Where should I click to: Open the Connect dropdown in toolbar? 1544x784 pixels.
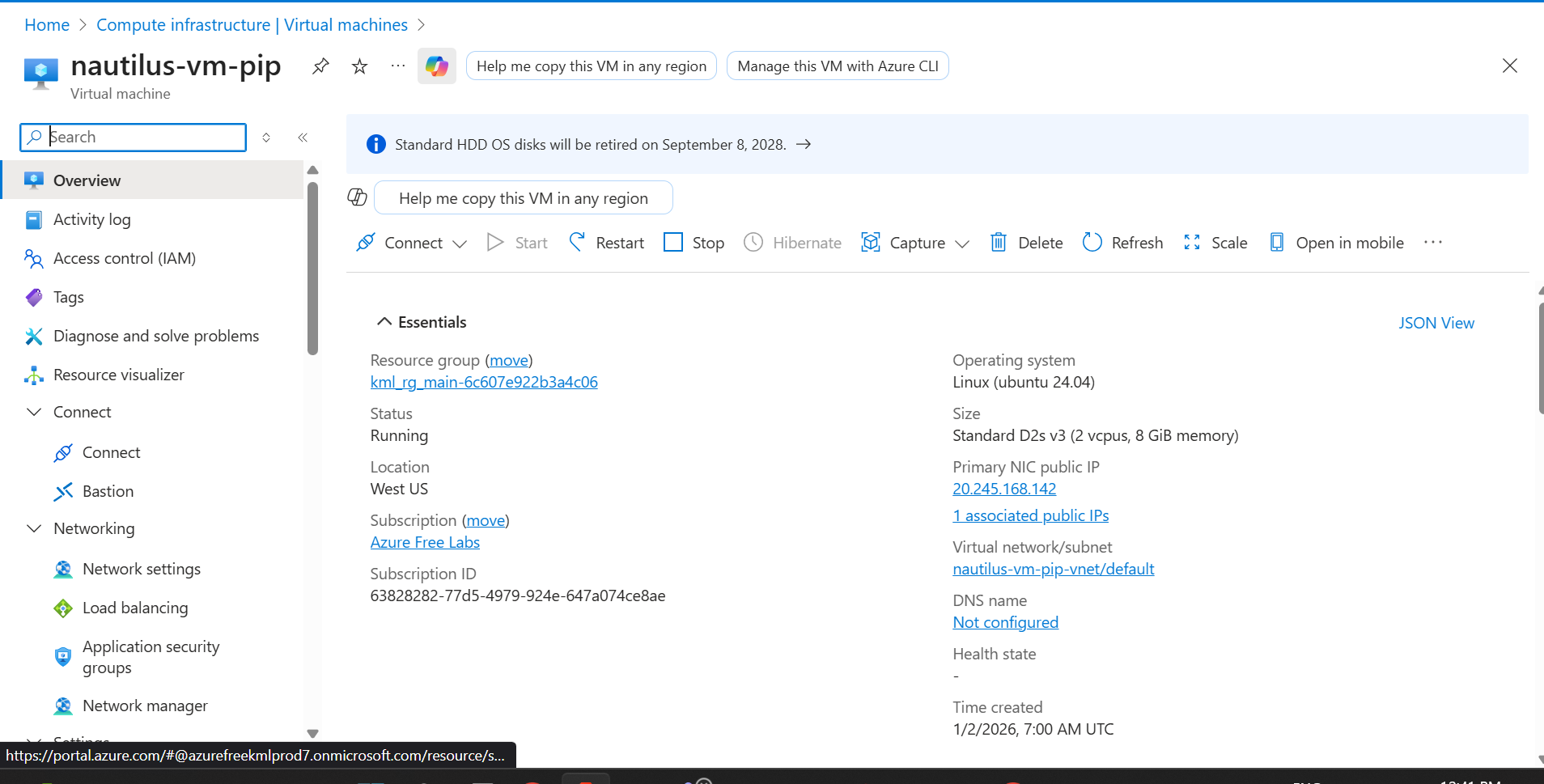(460, 244)
